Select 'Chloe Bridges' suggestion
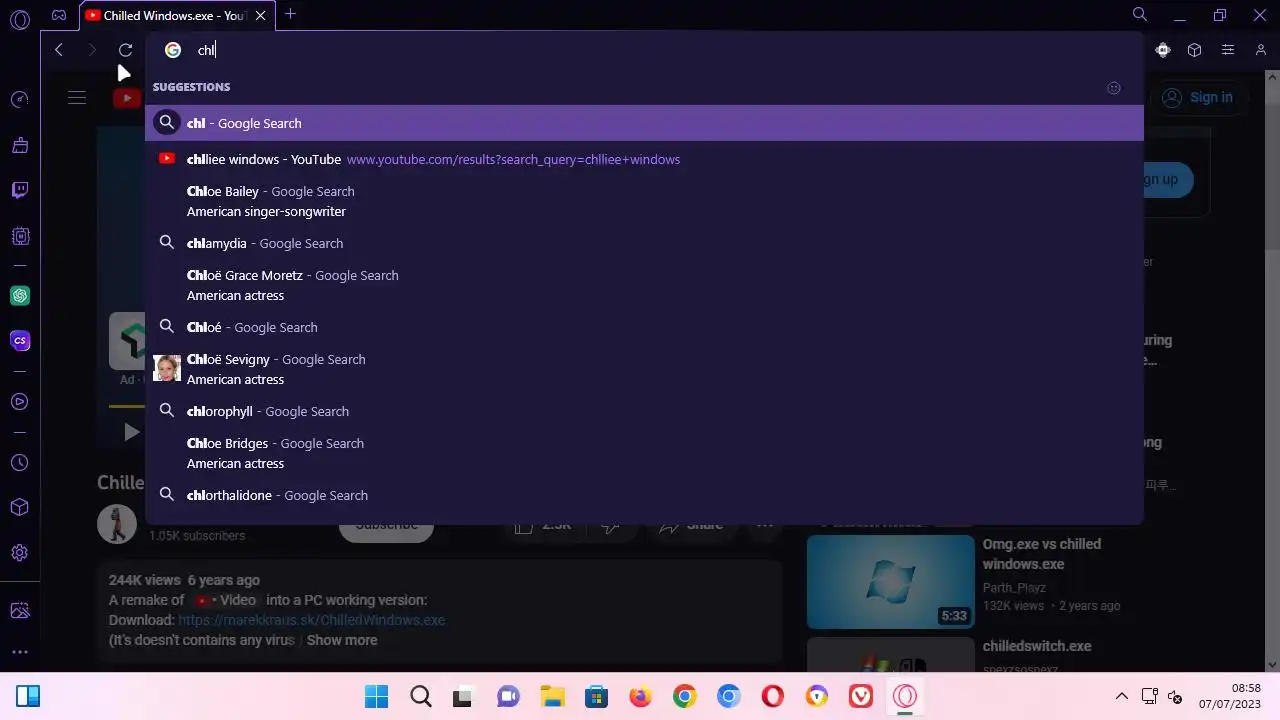The image size is (1280, 720). point(644,453)
